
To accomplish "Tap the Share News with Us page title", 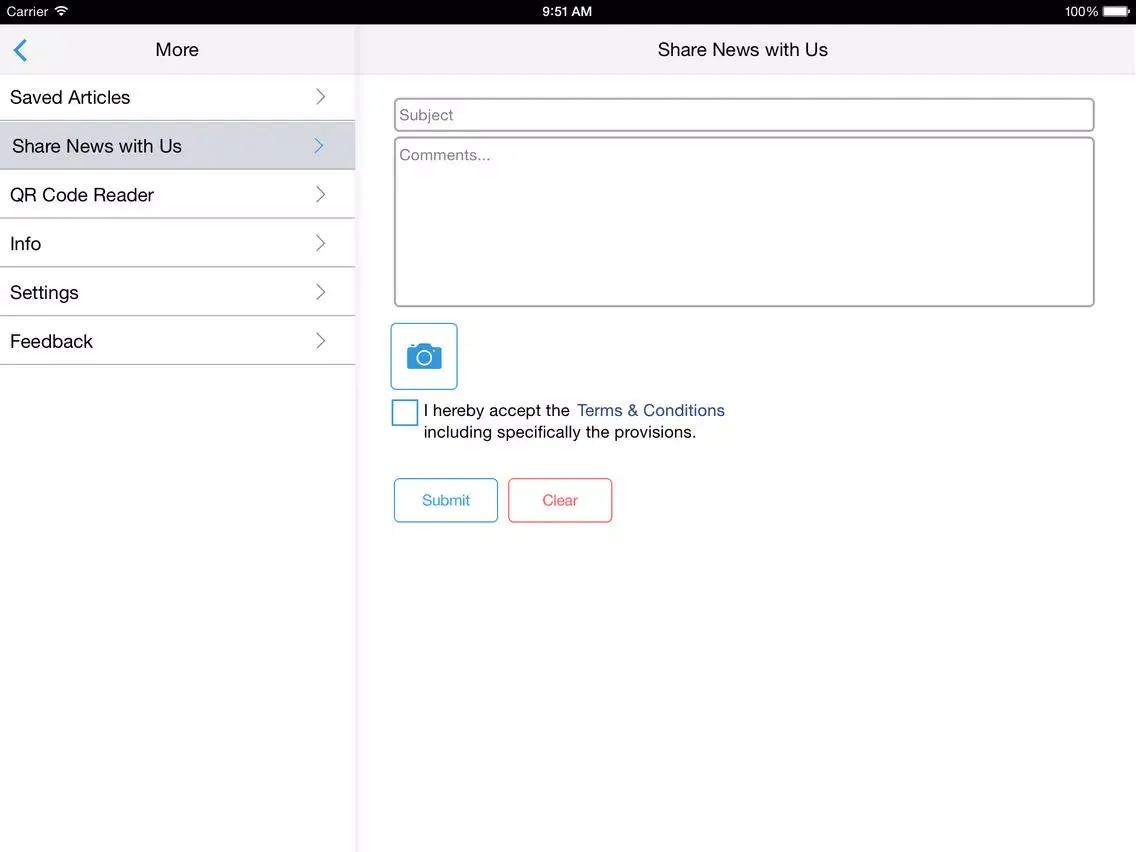I will click(743, 49).
